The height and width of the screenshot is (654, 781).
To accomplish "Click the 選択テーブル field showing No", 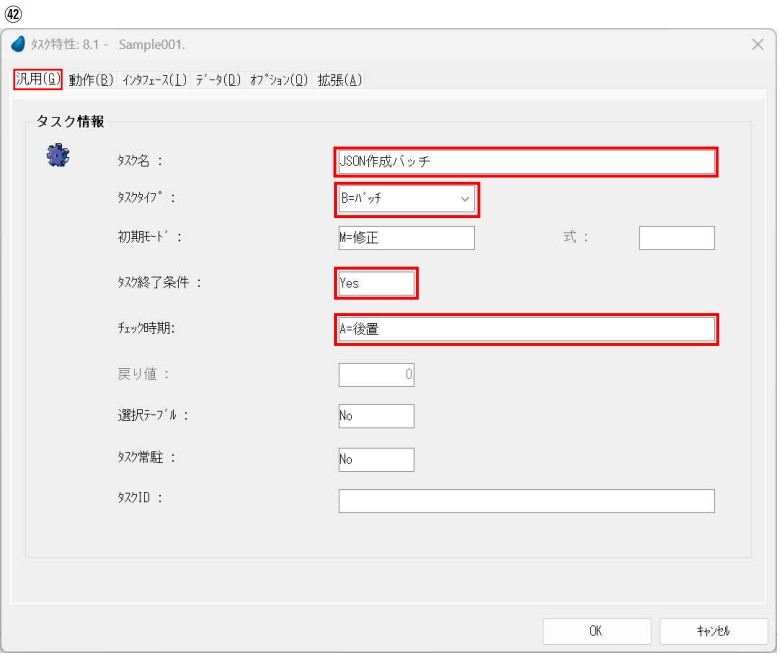I will coord(376,416).
